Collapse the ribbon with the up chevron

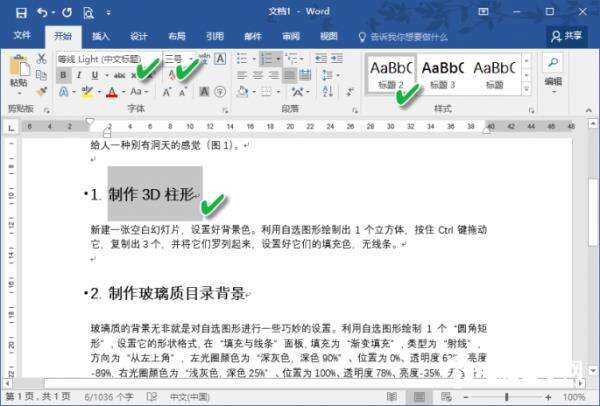(589, 110)
